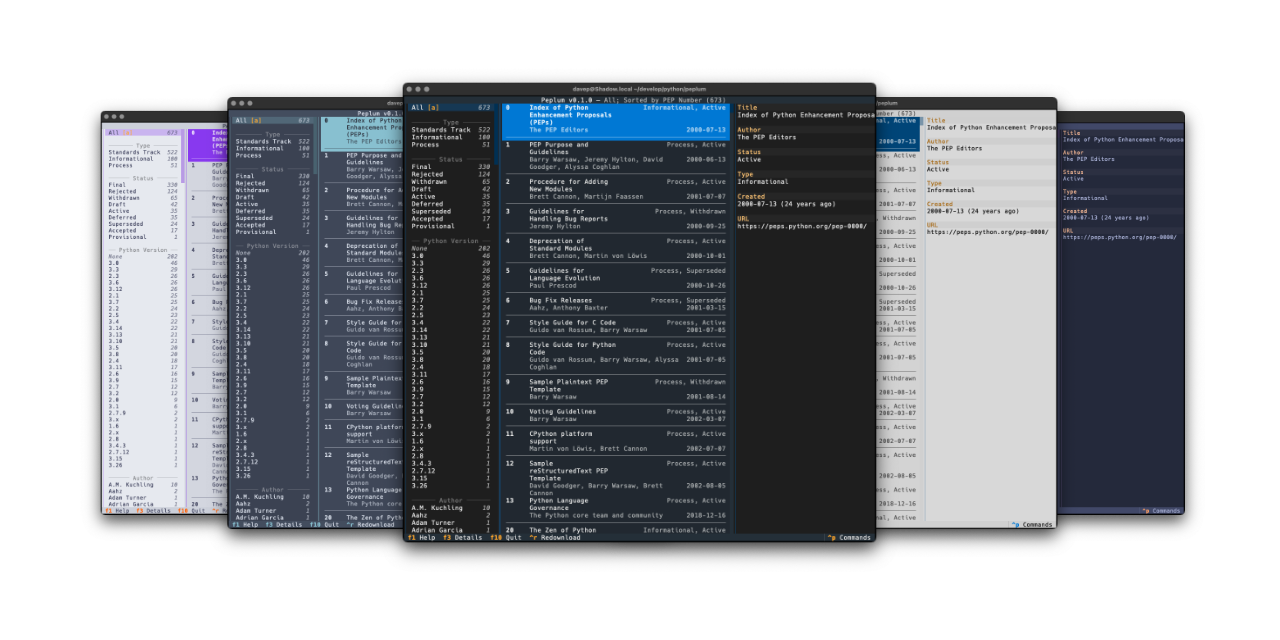The image size is (1280, 640).
Task: Filter by Provisional status in front dark window
Action: point(451,226)
